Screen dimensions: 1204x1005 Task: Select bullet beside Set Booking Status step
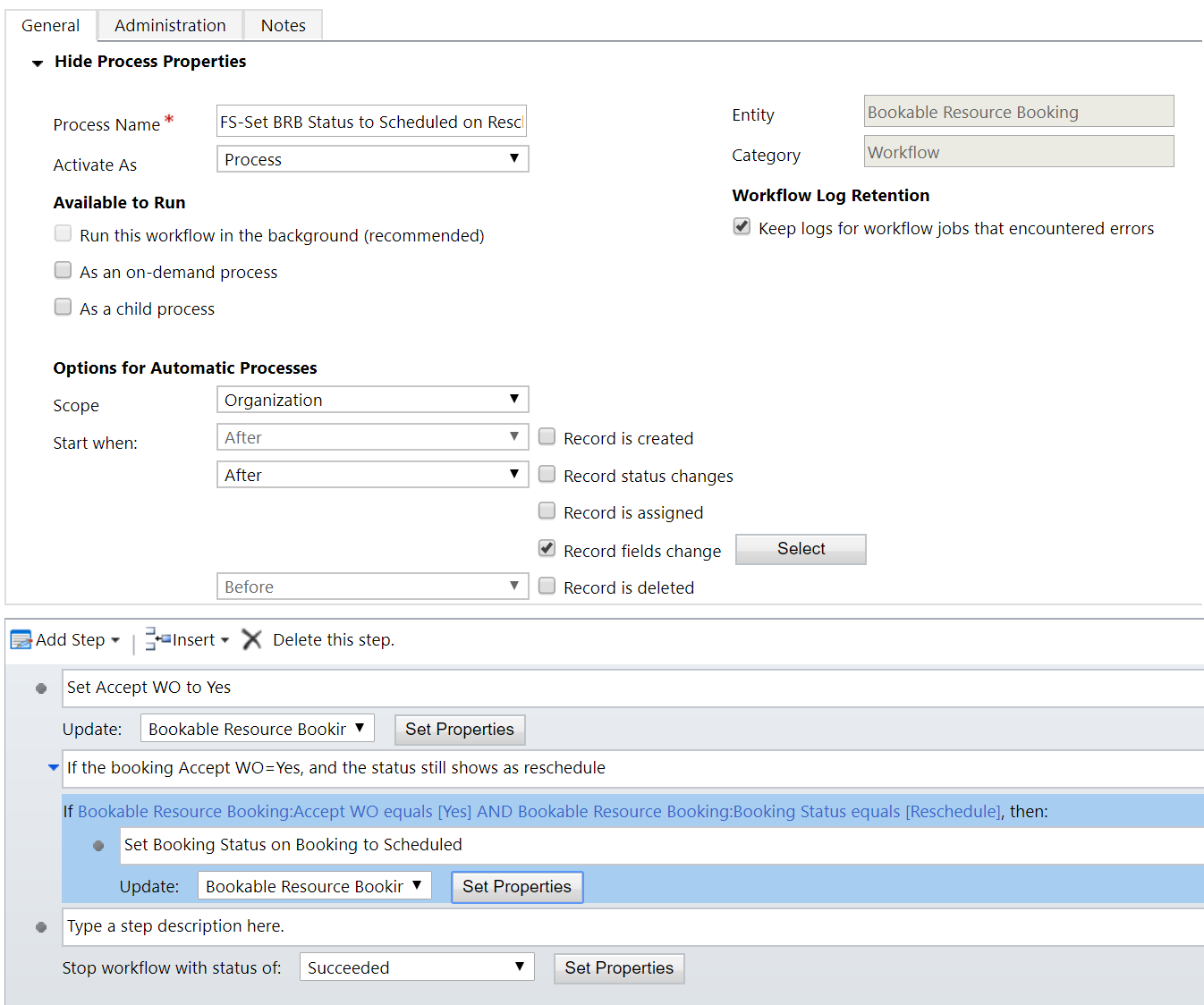(x=98, y=846)
